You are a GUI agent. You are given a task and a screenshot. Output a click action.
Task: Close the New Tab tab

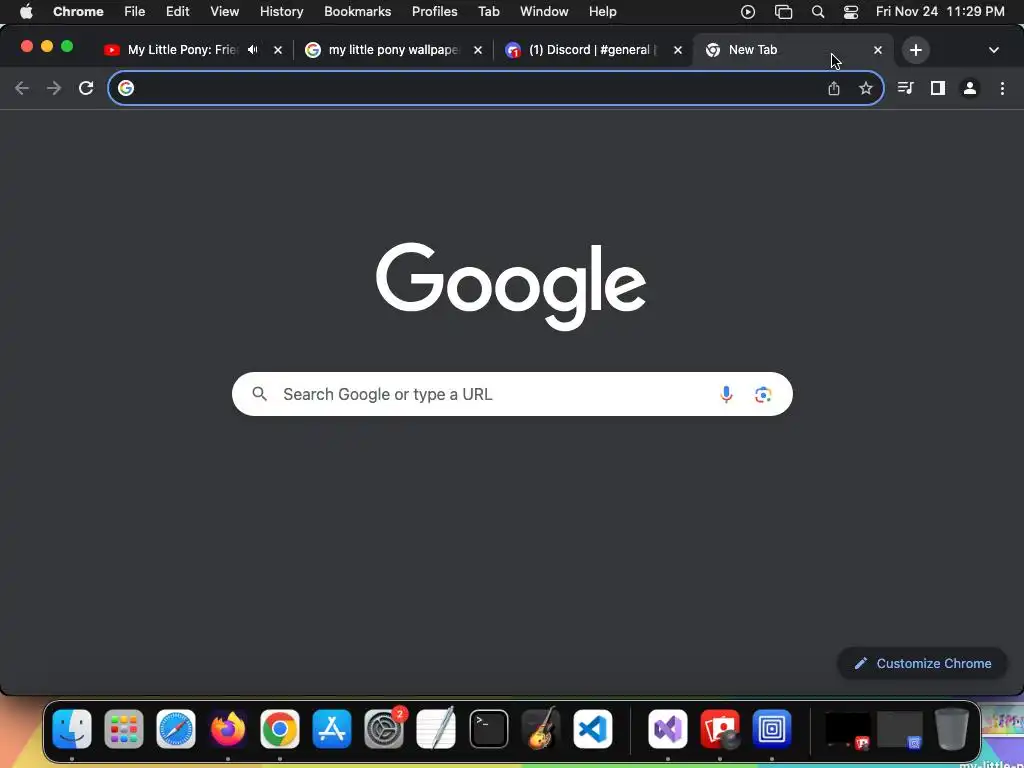878,50
